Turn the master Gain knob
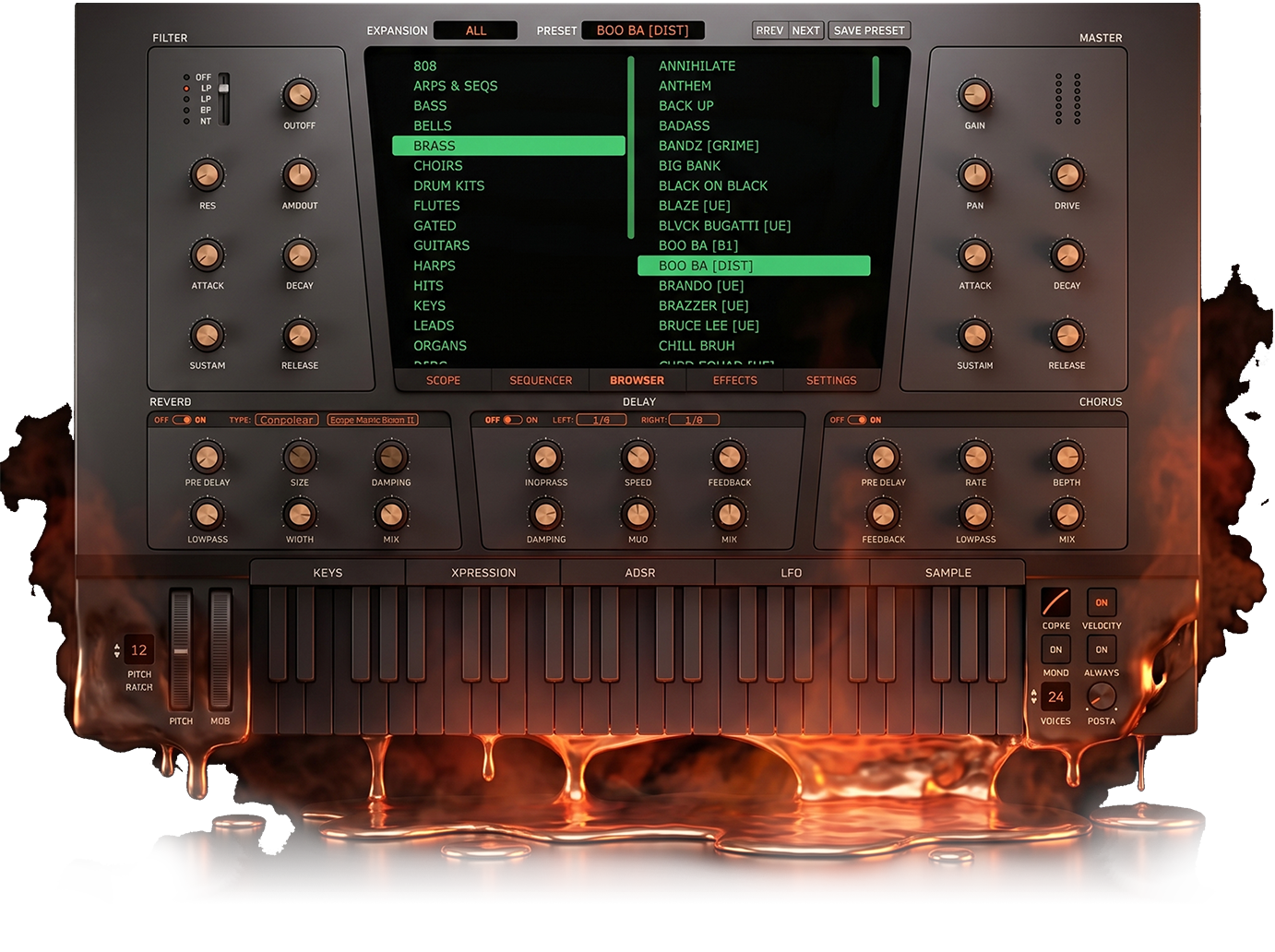This screenshot has width=1275, height=952. pos(975,95)
